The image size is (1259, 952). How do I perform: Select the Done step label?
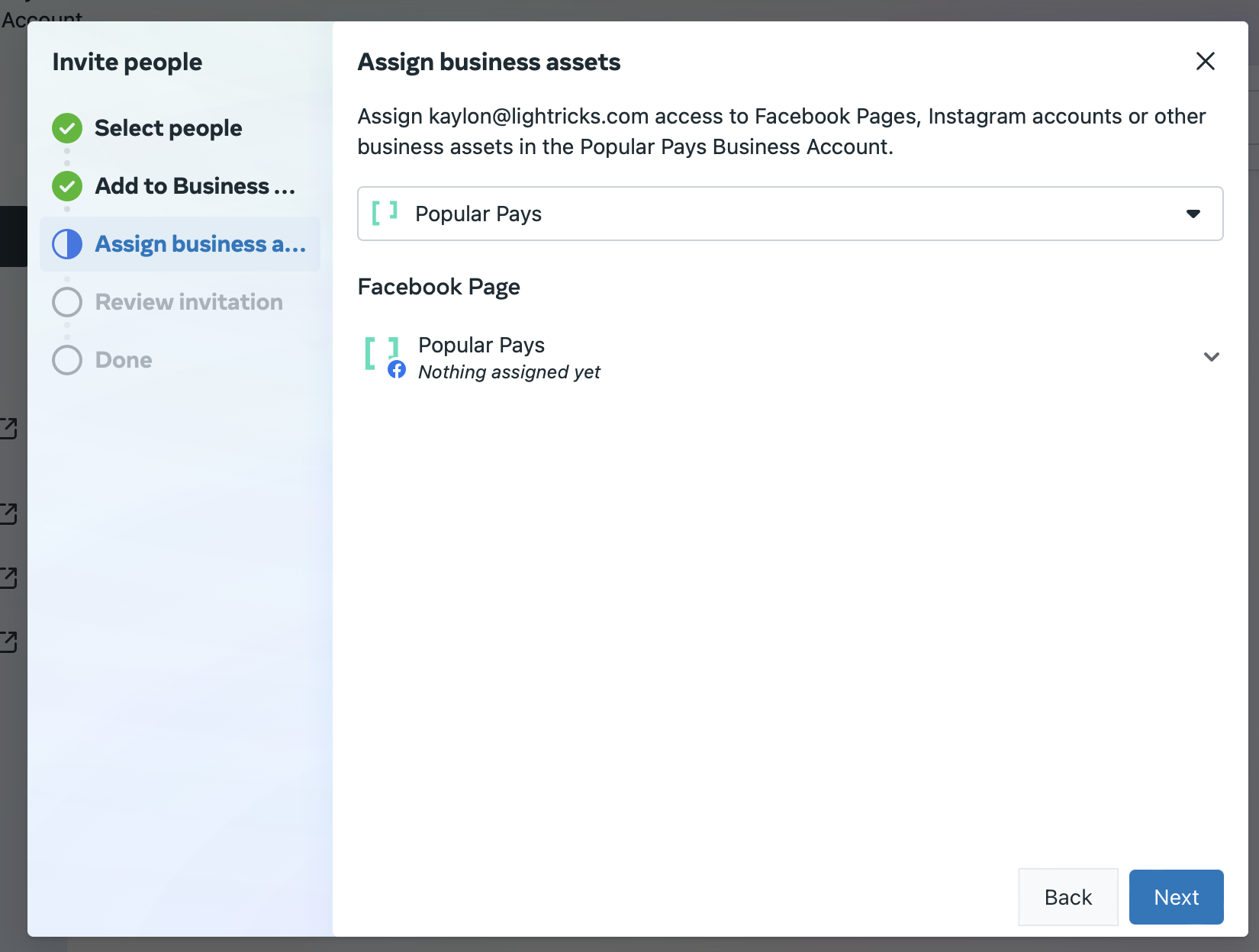coord(124,360)
